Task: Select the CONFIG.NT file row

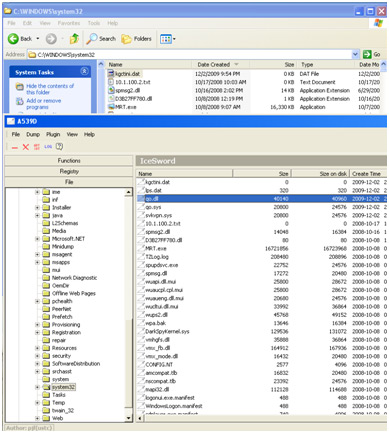Action: tap(262, 364)
